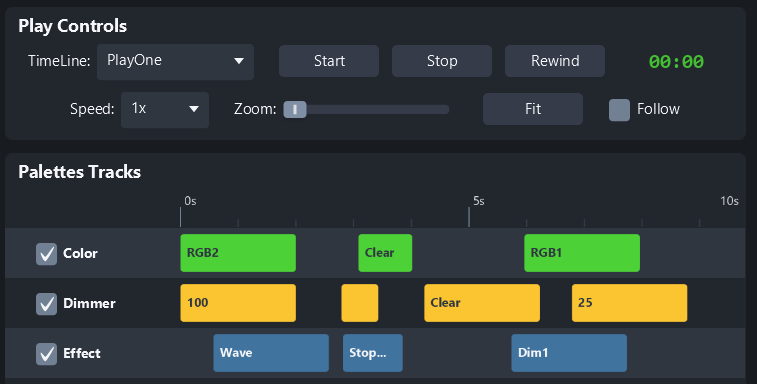Screen dimensions: 757x384
Task: Select the RGB1 color clip
Action: pyautogui.click(x=582, y=253)
